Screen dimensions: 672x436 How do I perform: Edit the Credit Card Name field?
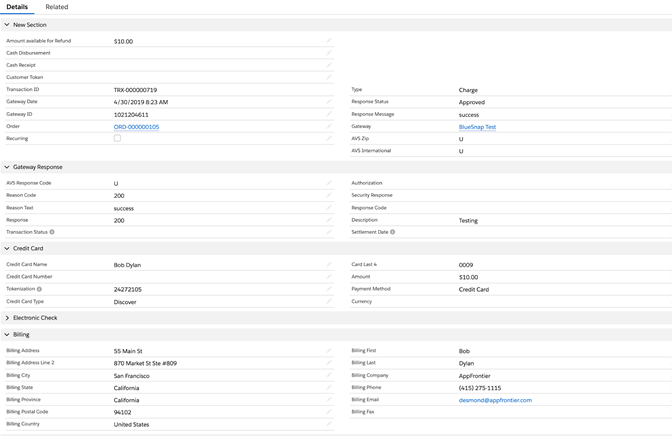tap(329, 265)
